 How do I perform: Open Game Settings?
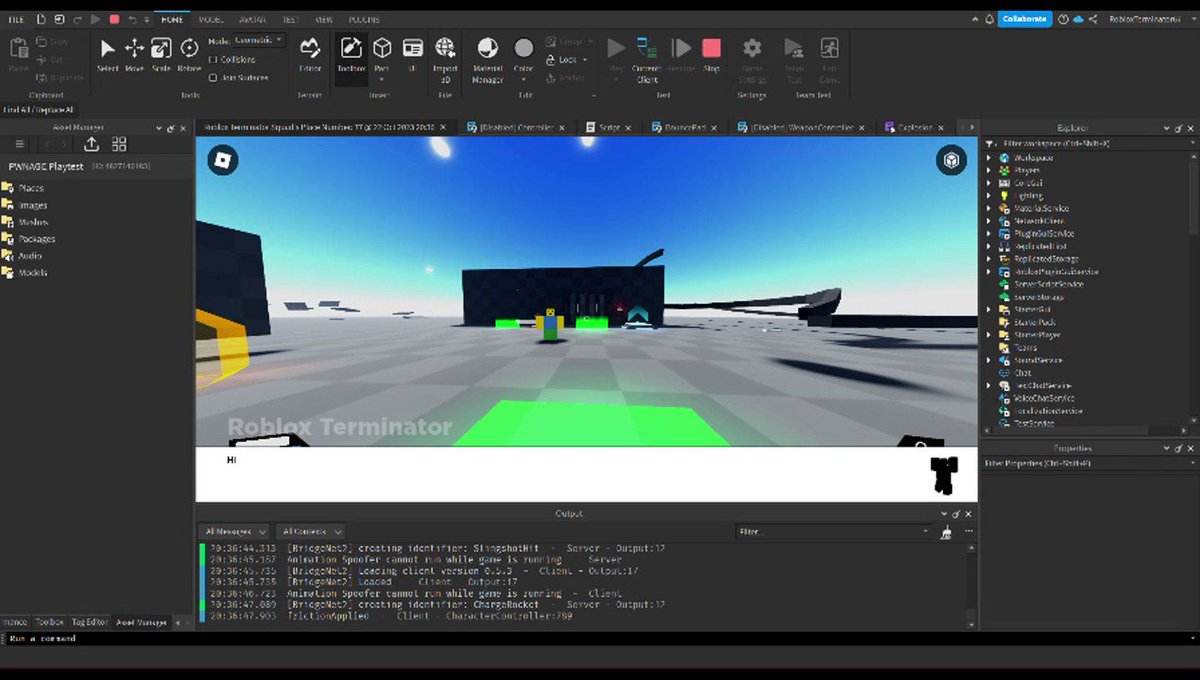[752, 60]
